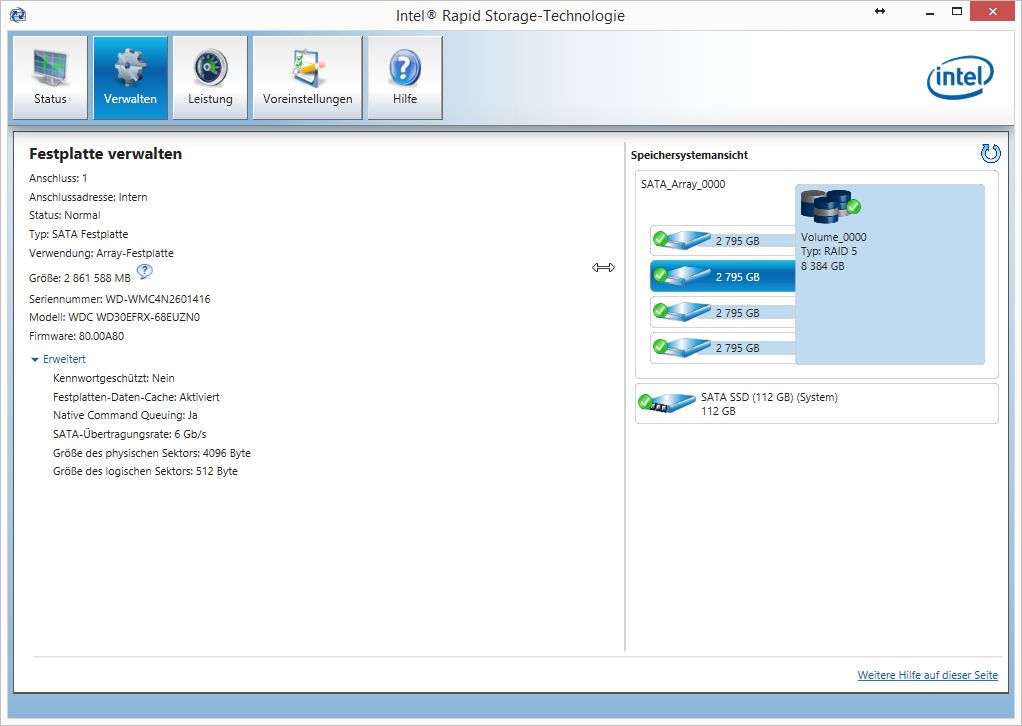Click the Typ: SATA Festplatte text

78,234
